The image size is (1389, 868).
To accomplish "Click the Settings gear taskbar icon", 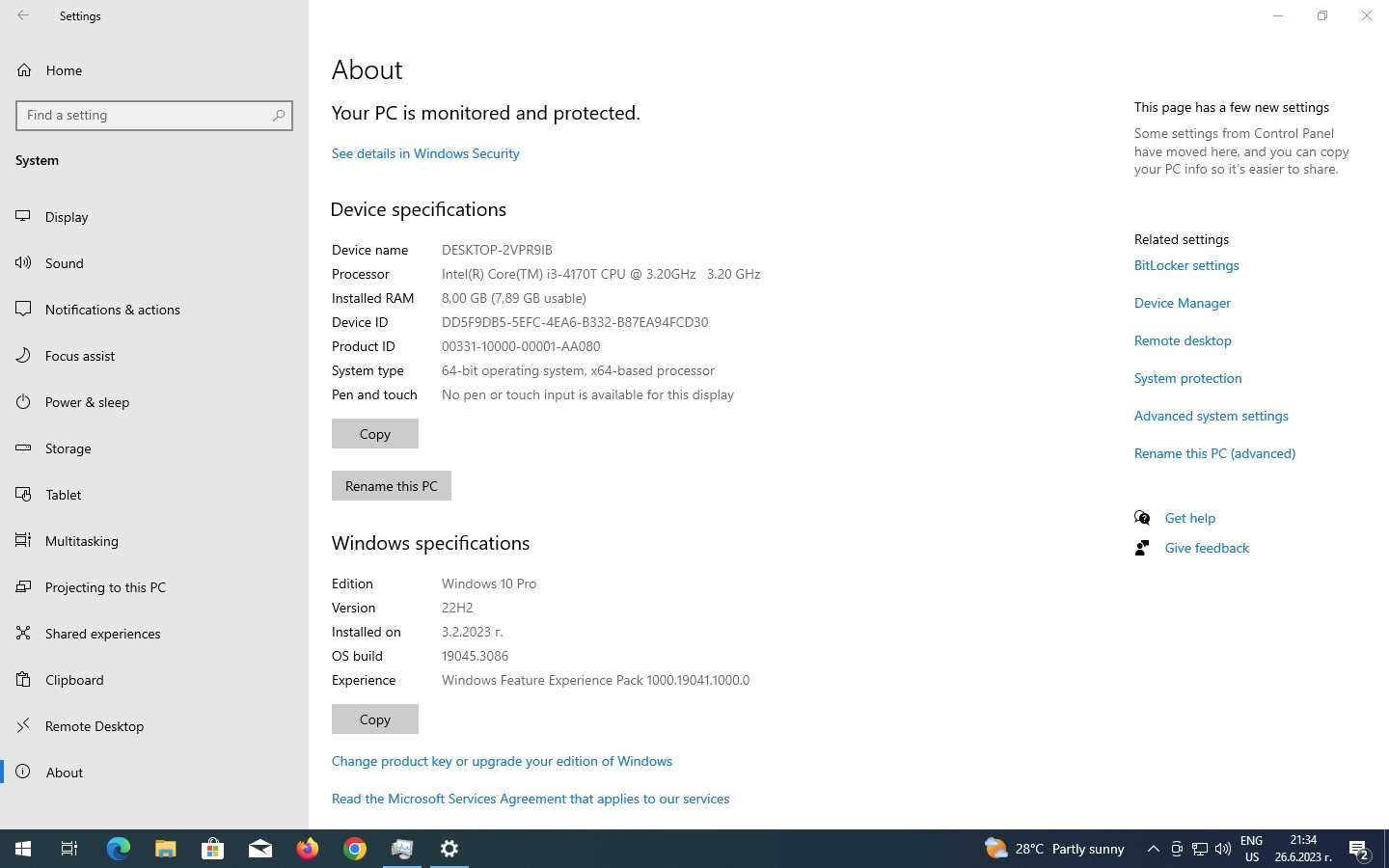I will click(x=449, y=849).
